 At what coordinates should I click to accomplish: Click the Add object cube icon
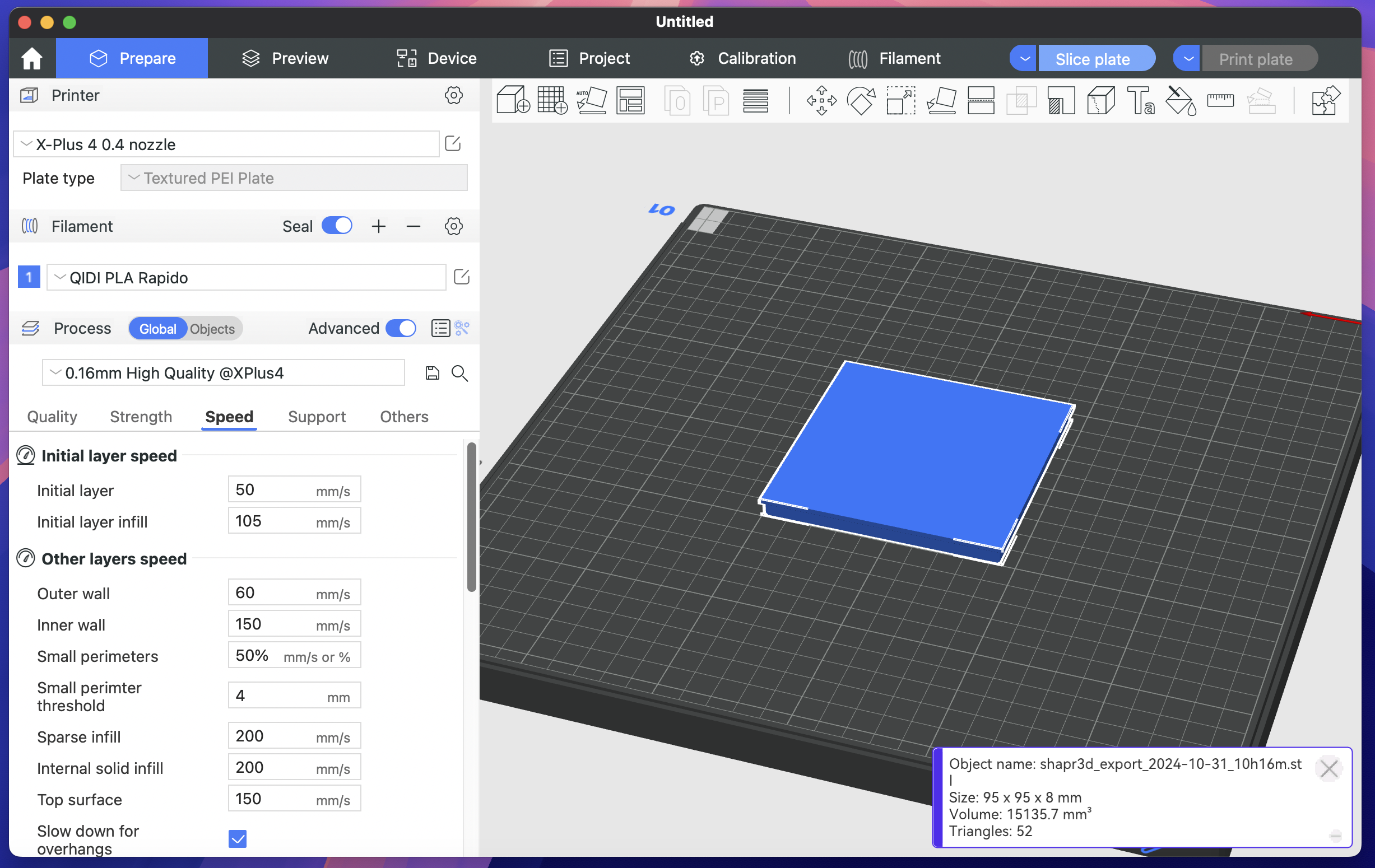point(512,100)
